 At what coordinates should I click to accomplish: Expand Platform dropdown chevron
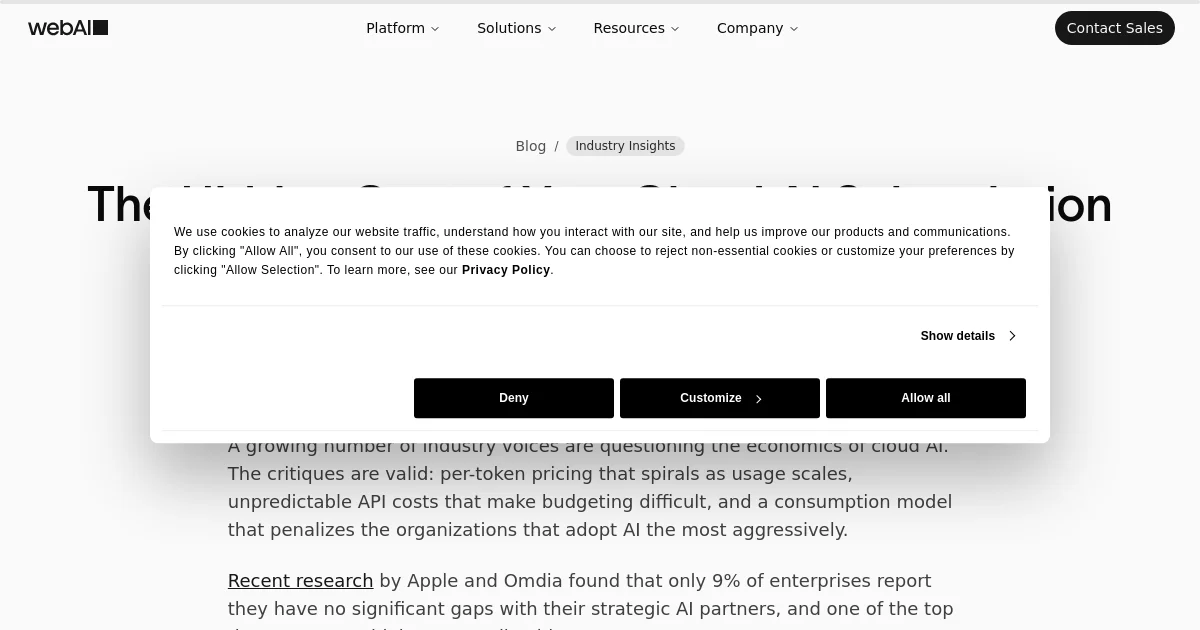point(434,29)
